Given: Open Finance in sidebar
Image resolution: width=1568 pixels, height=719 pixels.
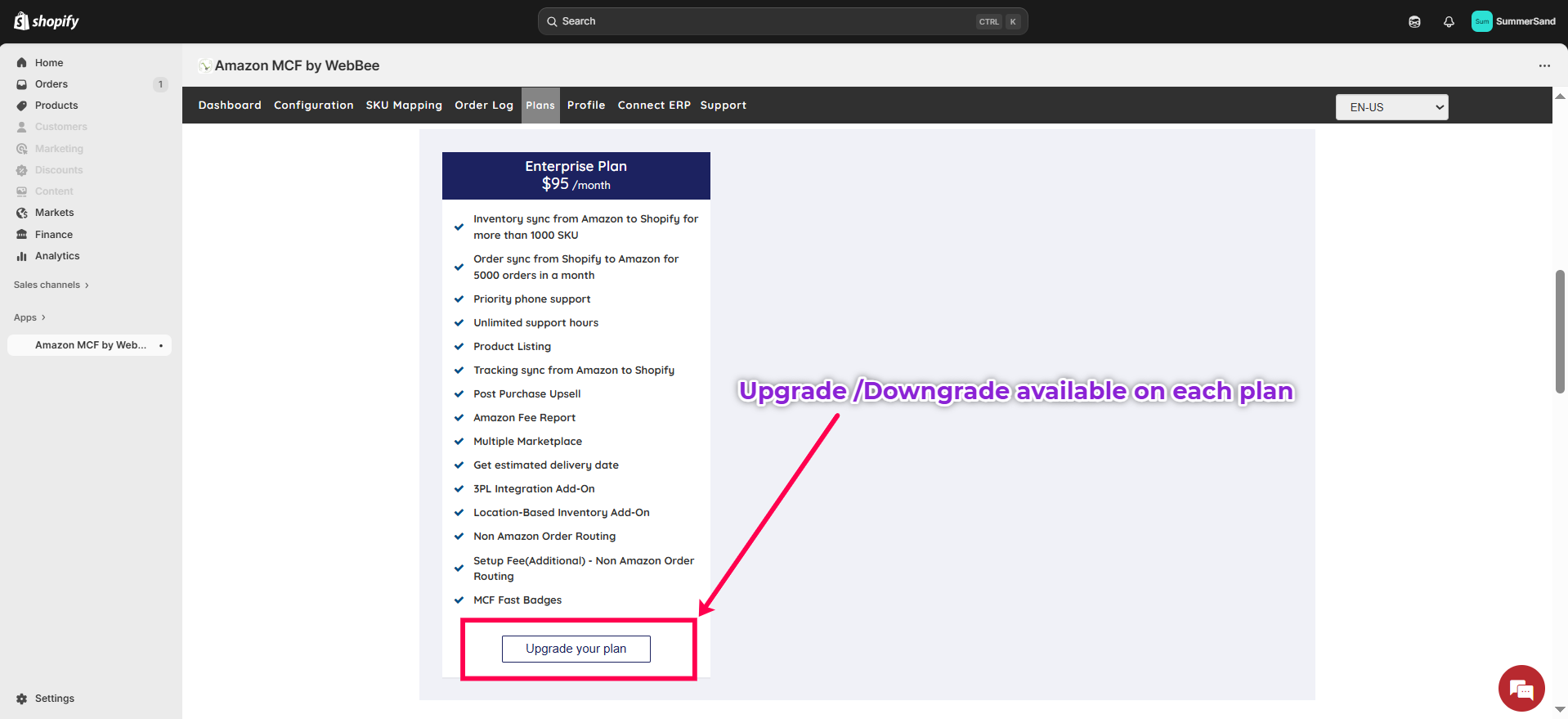Looking at the screenshot, I should coord(54,235).
